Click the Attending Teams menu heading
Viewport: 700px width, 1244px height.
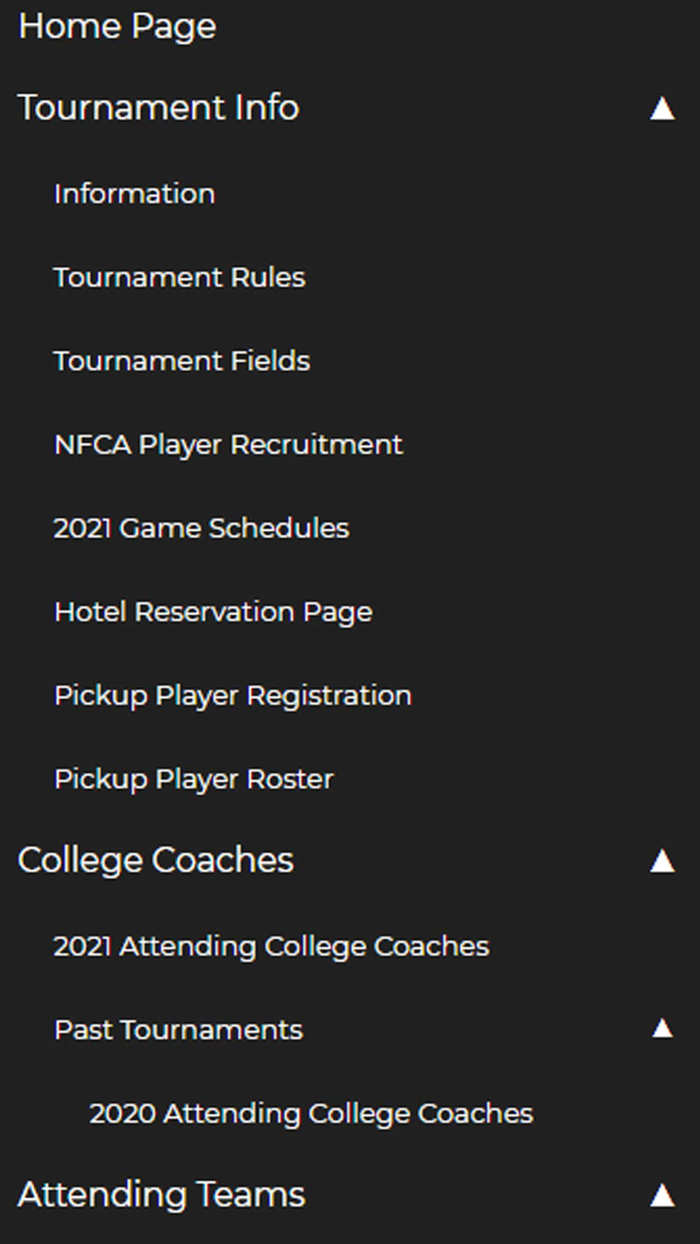(x=161, y=1194)
